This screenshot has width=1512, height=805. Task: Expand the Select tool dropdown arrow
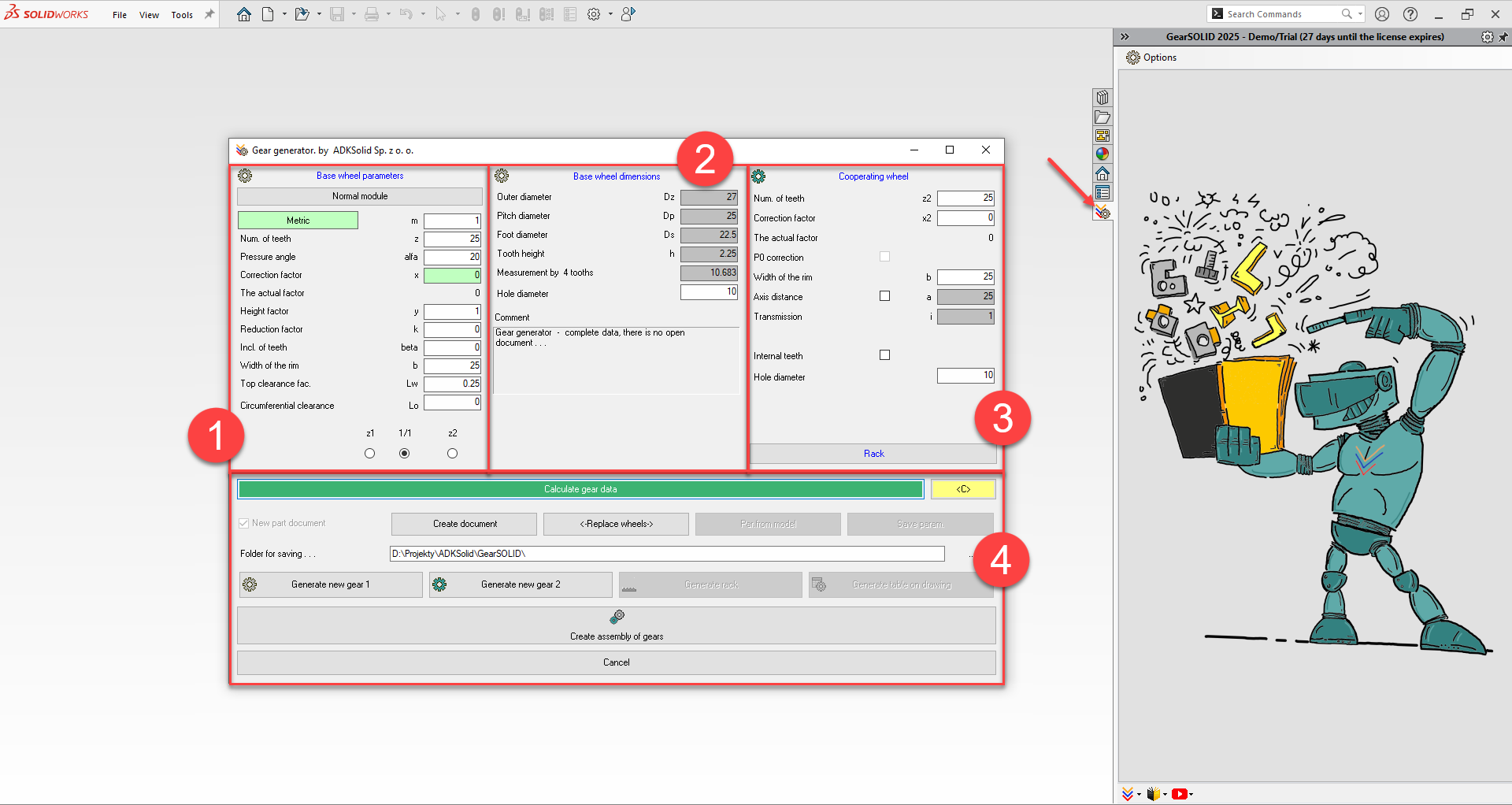(458, 14)
